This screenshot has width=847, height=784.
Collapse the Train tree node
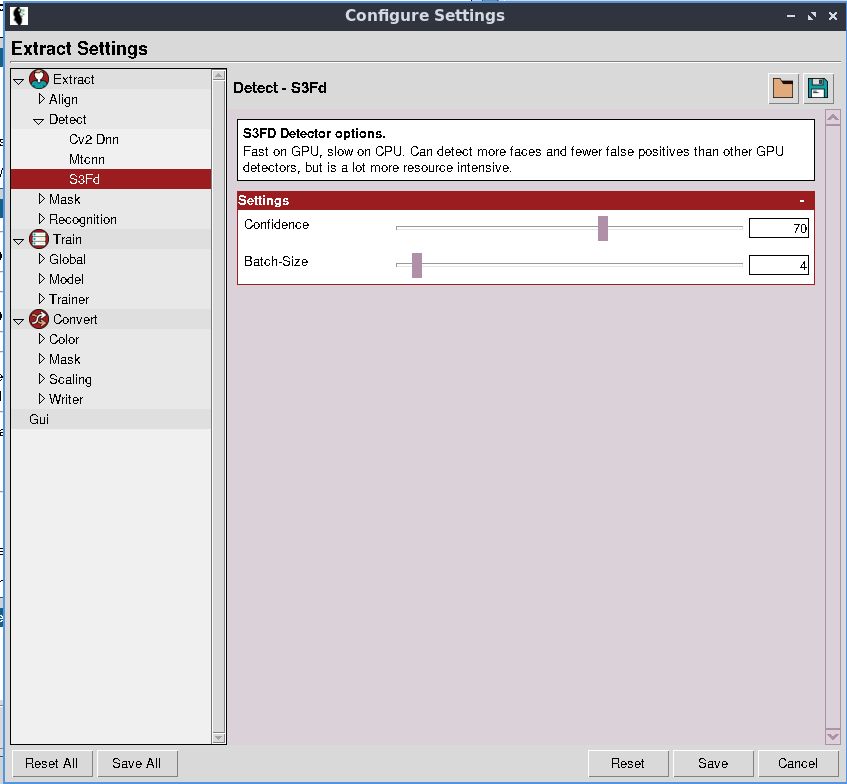click(x=18, y=241)
